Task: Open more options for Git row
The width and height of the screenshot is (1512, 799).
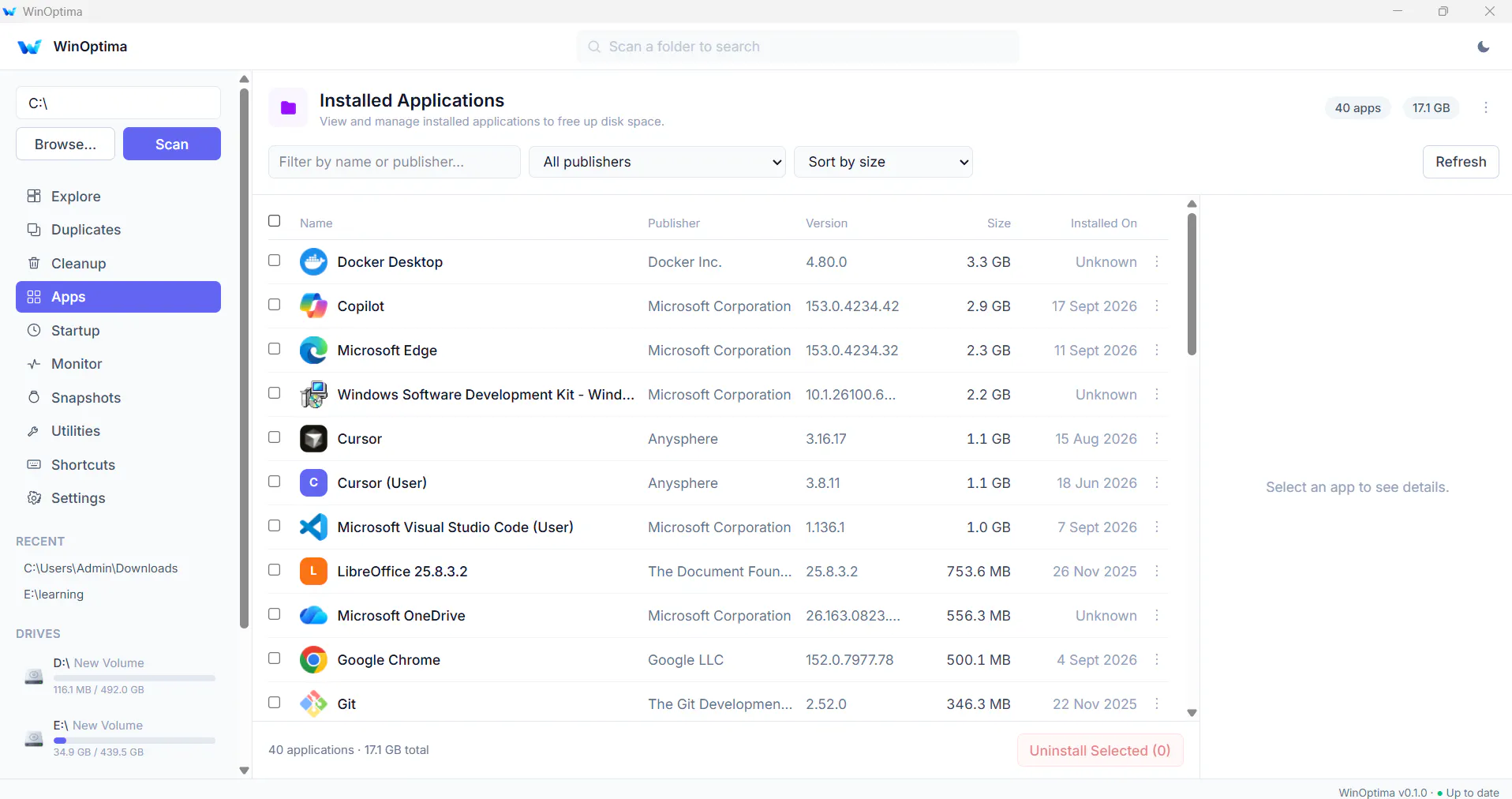Action: [x=1157, y=703]
